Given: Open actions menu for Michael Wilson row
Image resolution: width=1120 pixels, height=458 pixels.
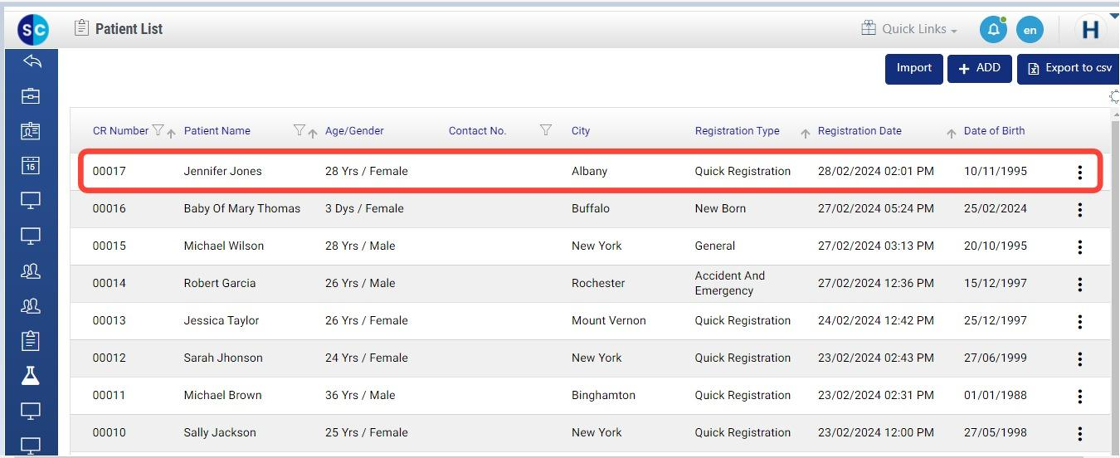Looking at the screenshot, I should point(1080,247).
